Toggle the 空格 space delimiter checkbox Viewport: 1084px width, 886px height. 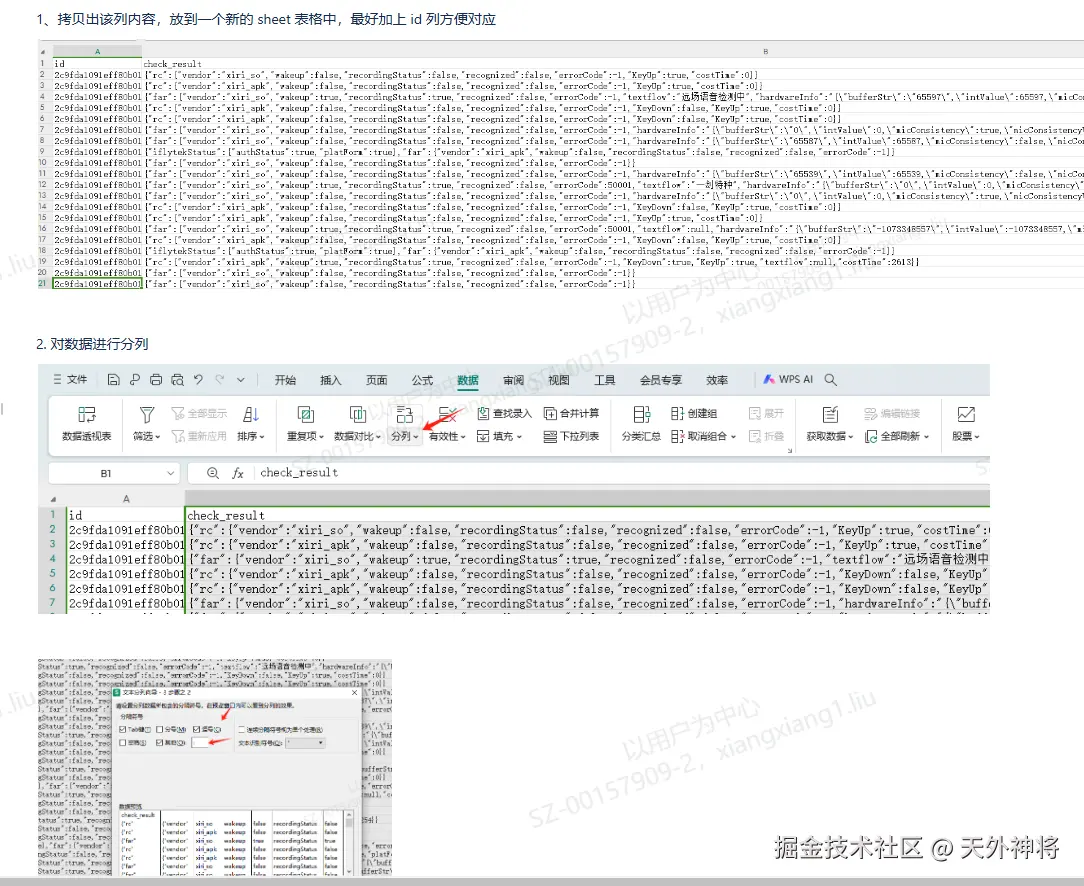[x=122, y=742]
